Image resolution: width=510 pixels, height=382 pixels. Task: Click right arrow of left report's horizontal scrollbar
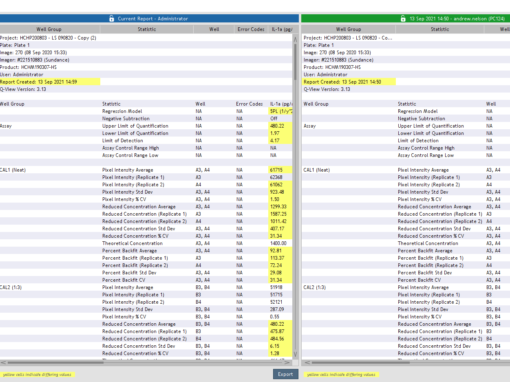pos(288,362)
